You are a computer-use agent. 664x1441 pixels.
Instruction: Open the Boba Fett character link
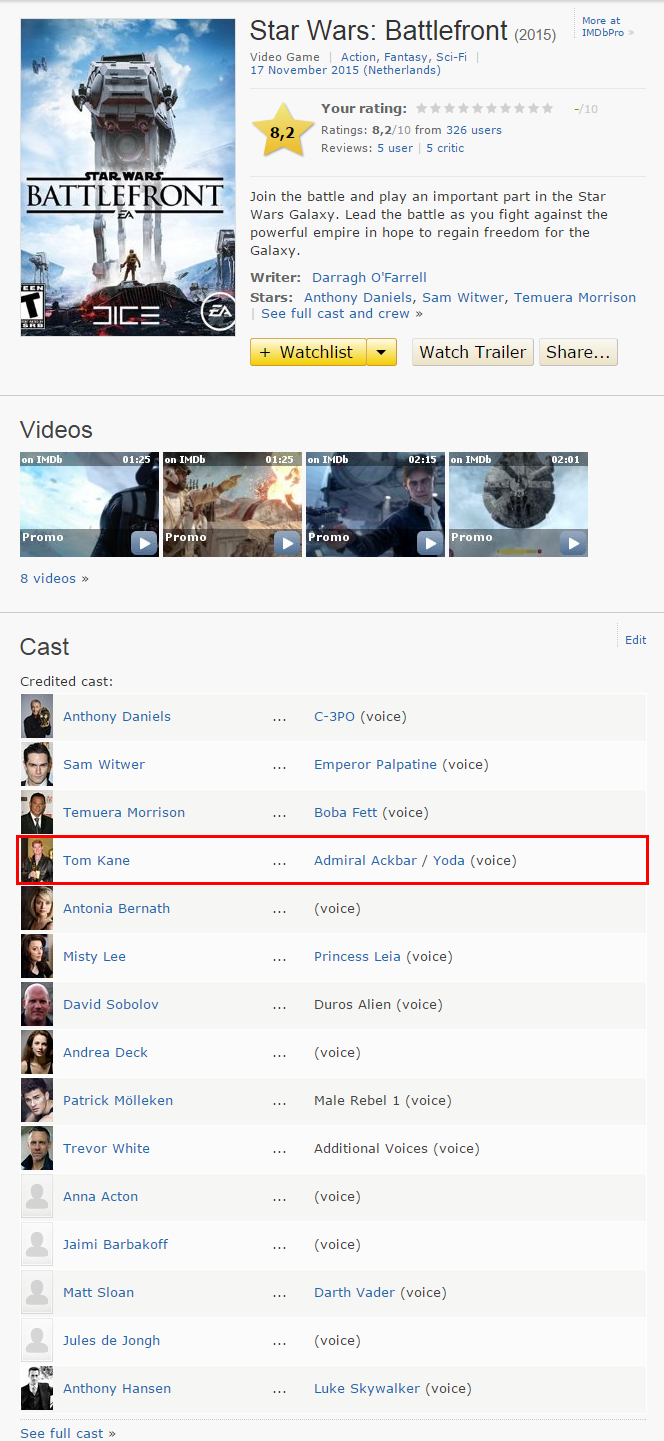pyautogui.click(x=346, y=812)
